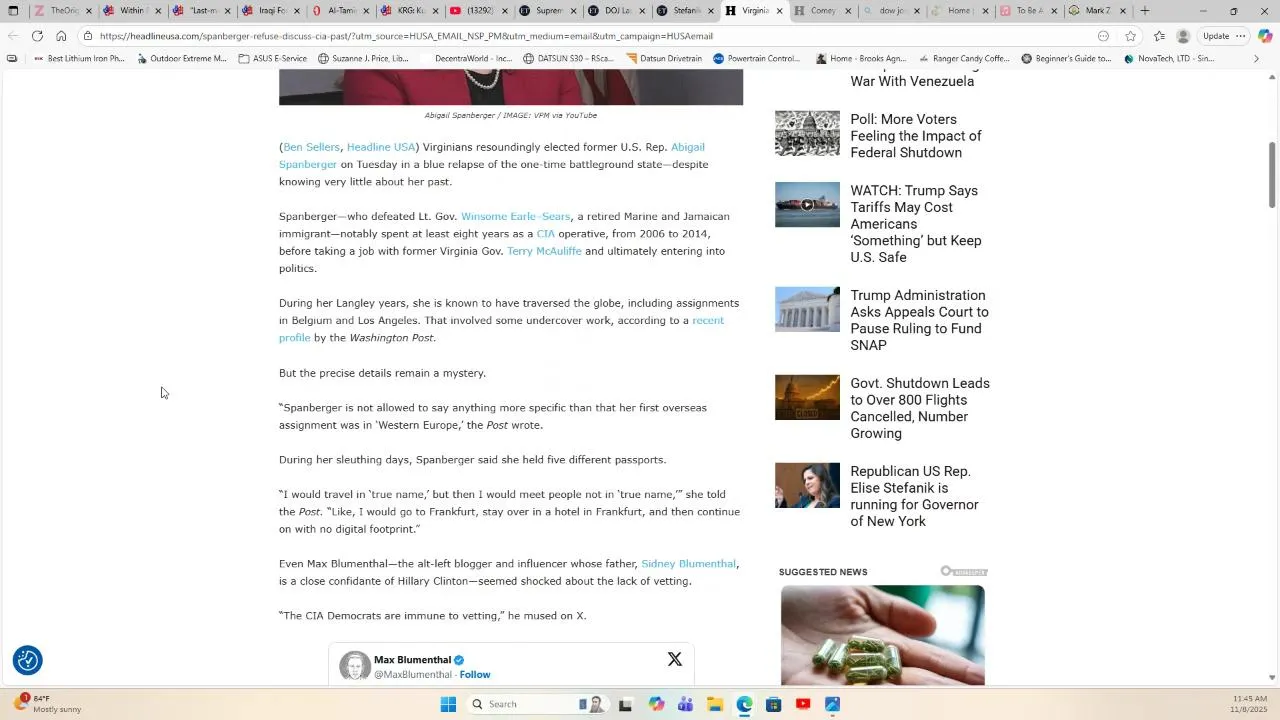Open the Terry McAuliffe link

pyautogui.click(x=544, y=251)
